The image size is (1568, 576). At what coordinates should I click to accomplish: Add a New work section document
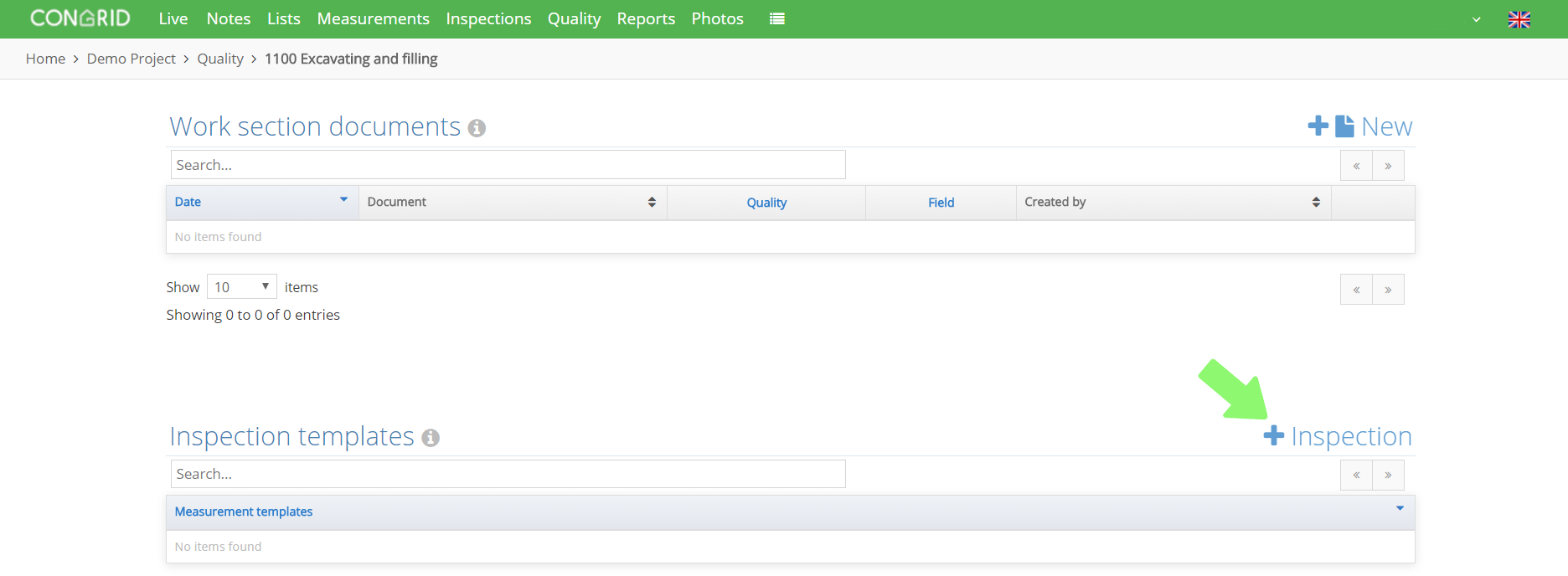click(1360, 126)
